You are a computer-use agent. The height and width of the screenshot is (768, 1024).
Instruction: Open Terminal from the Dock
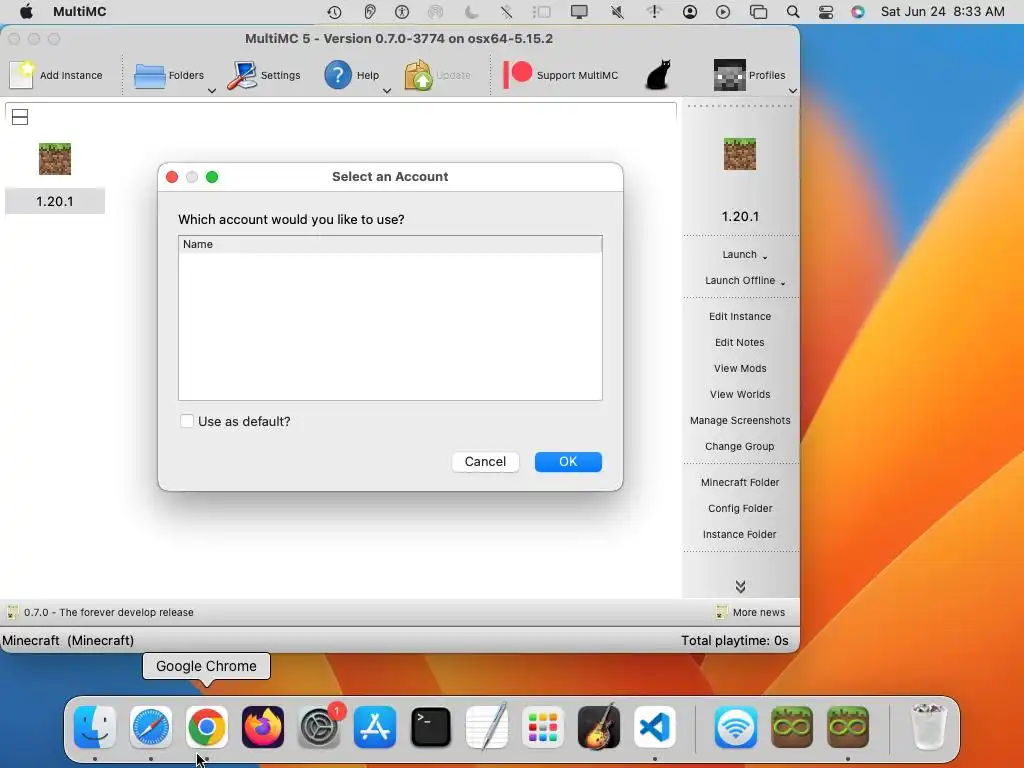(431, 727)
